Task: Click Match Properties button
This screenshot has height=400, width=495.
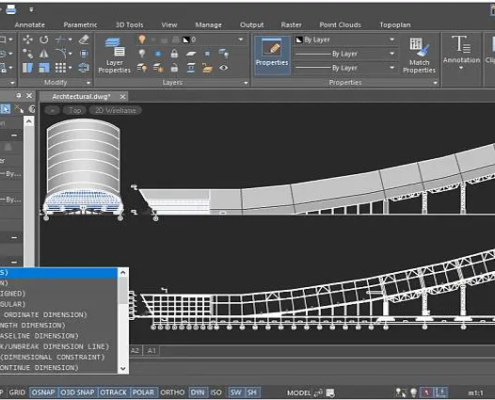Action: [x=419, y=55]
